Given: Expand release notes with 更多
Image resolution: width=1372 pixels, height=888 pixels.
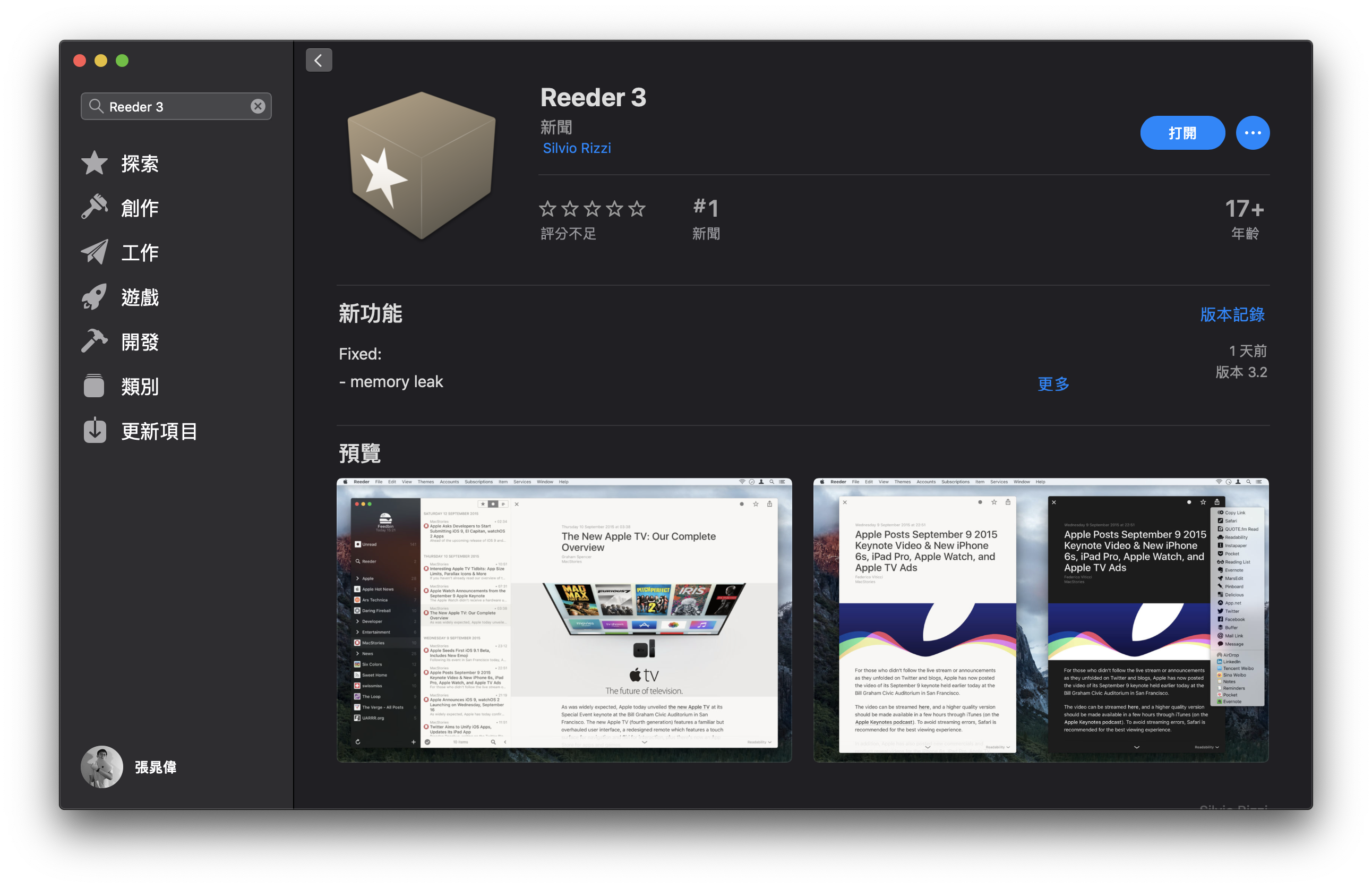Looking at the screenshot, I should point(1053,383).
